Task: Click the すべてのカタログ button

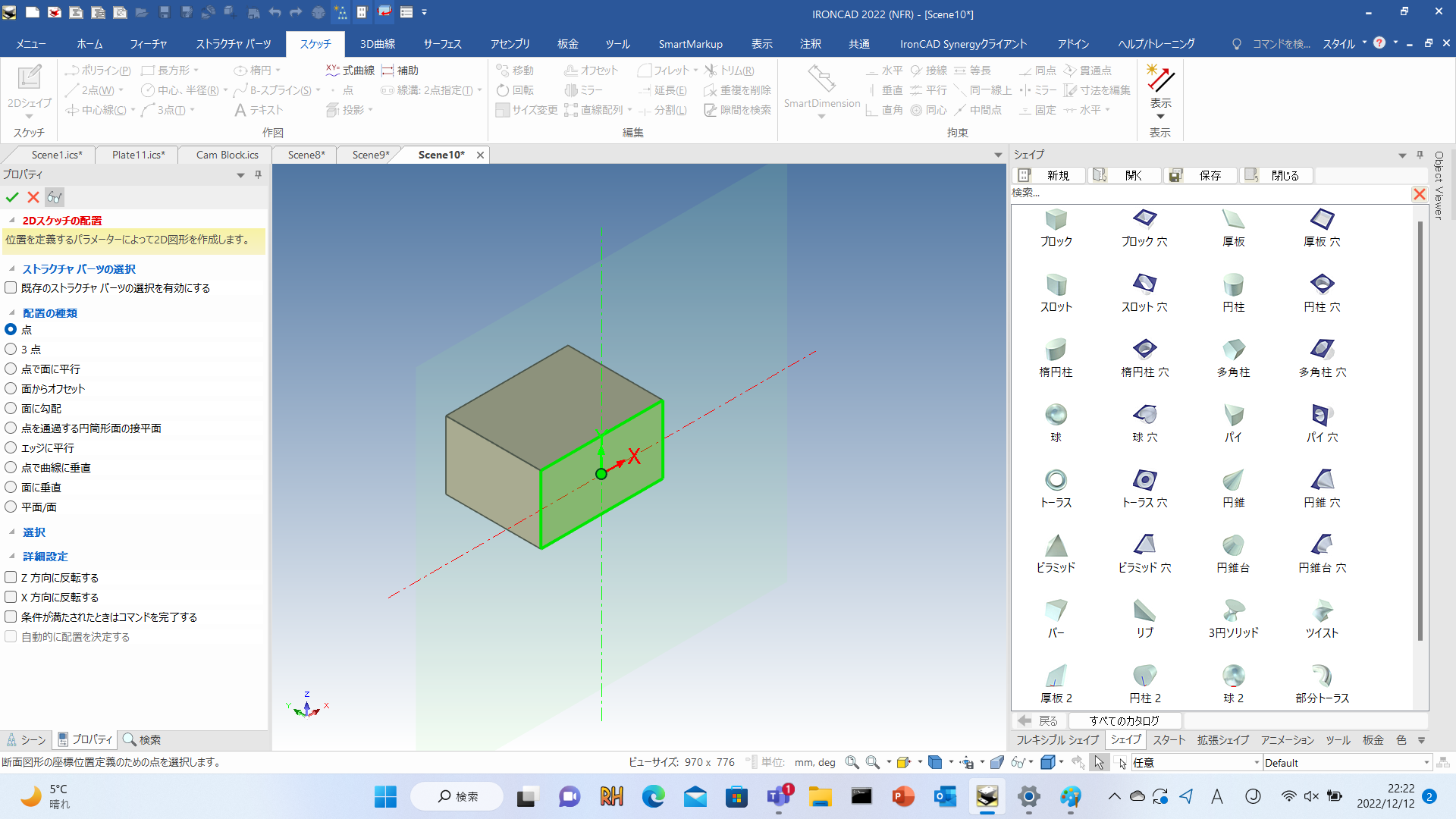Action: pos(1124,720)
